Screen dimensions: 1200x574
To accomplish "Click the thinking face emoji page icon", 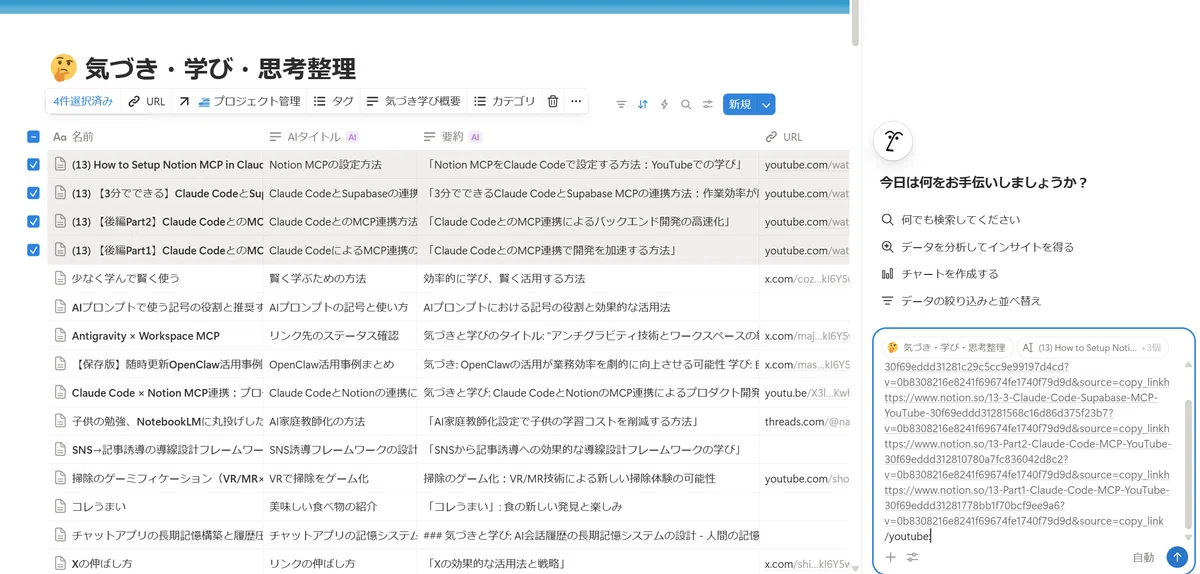I will 63,68.
